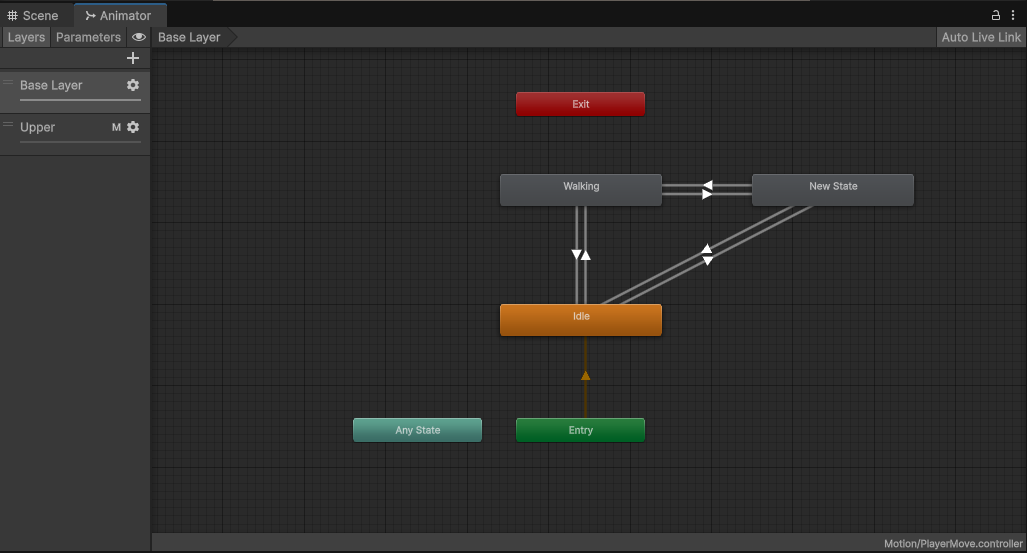1027x553 pixels.
Task: Select the orange Idle state node
Action: pyautogui.click(x=580, y=320)
